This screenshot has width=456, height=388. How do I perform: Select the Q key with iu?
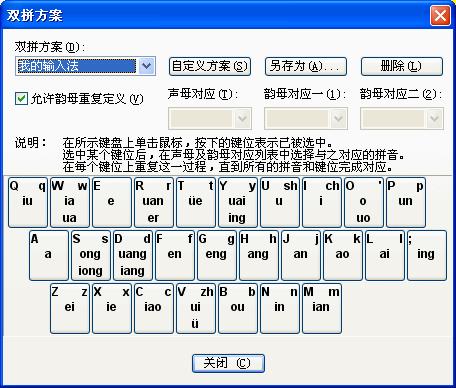click(x=28, y=202)
